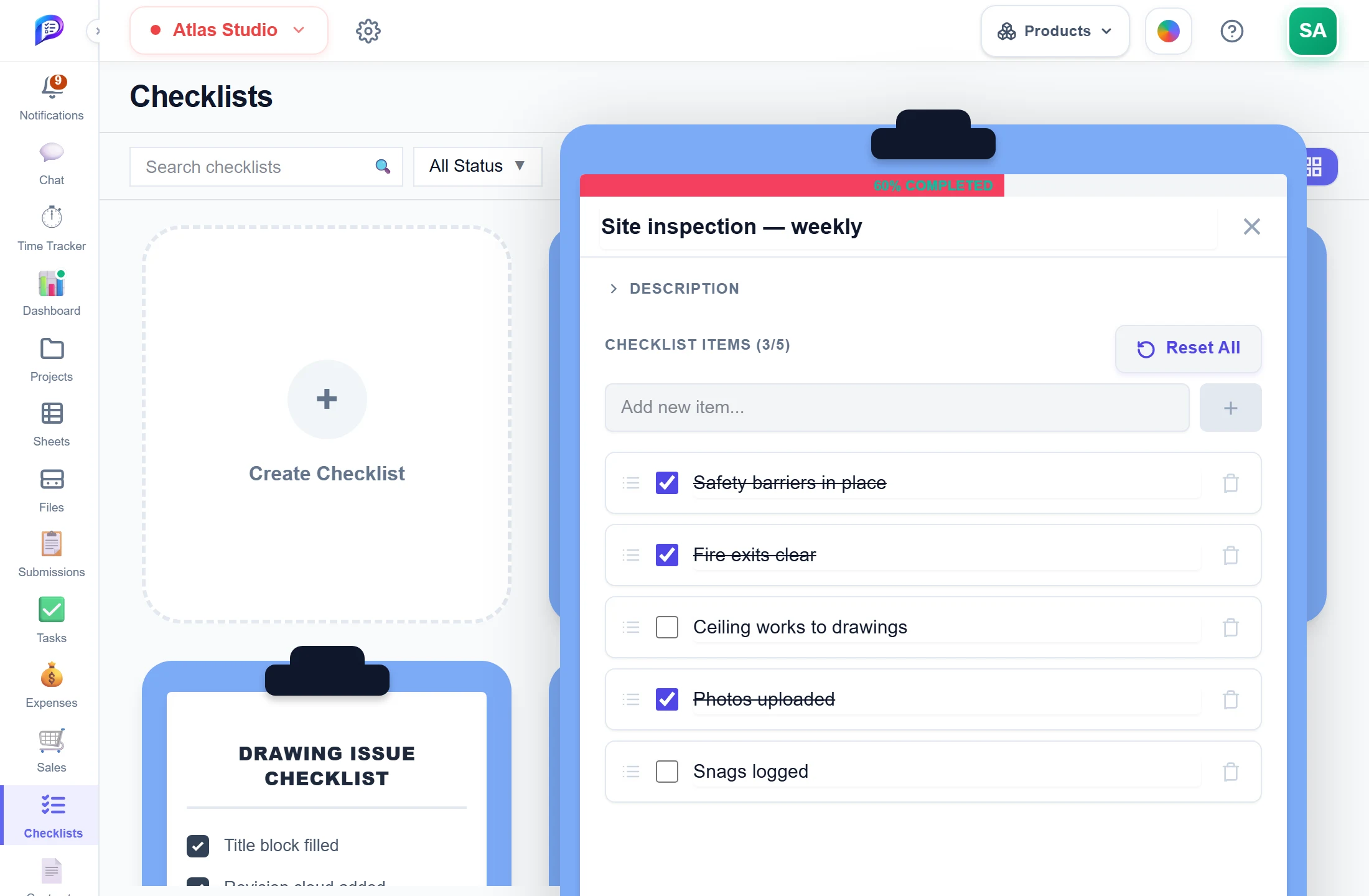
Task: Open the help question mark icon
Action: (1232, 30)
